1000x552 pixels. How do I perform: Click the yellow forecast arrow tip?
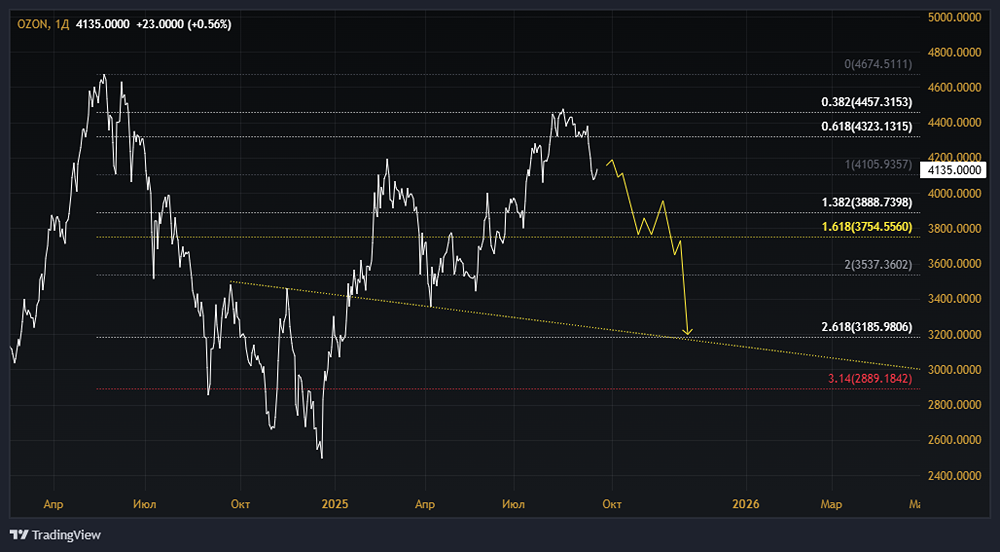[688, 331]
